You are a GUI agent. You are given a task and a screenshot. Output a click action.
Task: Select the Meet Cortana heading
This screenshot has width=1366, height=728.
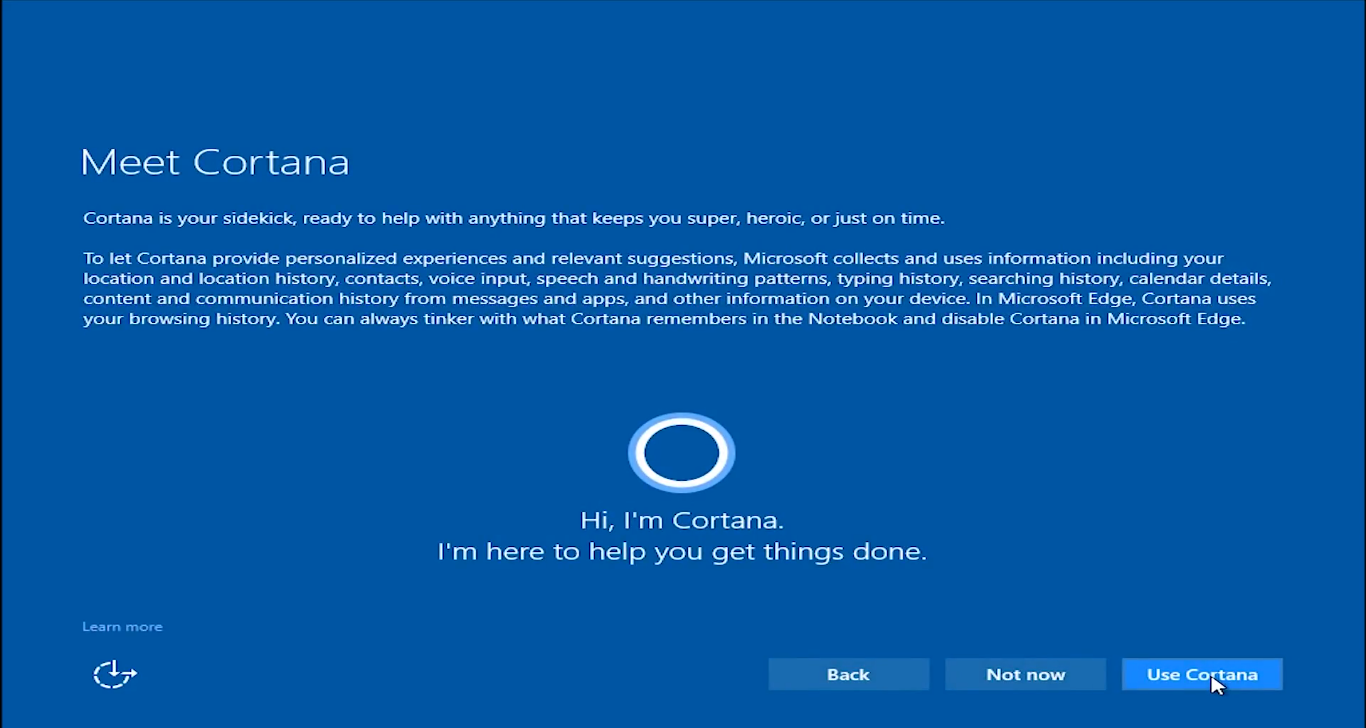pos(215,162)
